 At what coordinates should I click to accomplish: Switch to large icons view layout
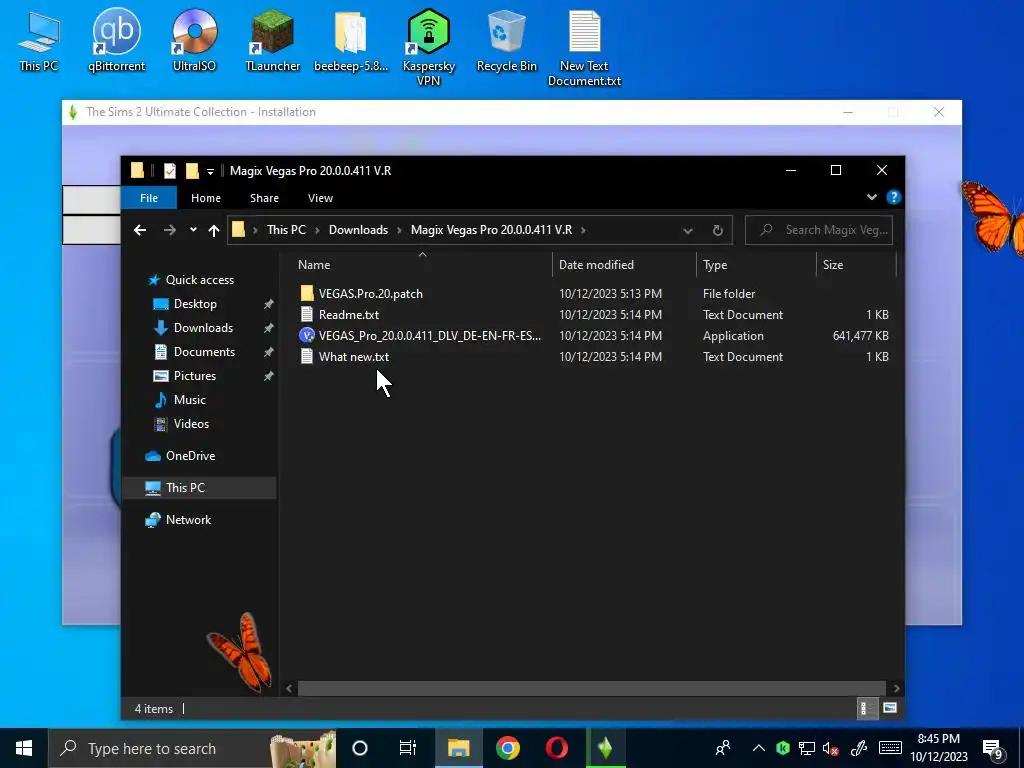pos(889,708)
